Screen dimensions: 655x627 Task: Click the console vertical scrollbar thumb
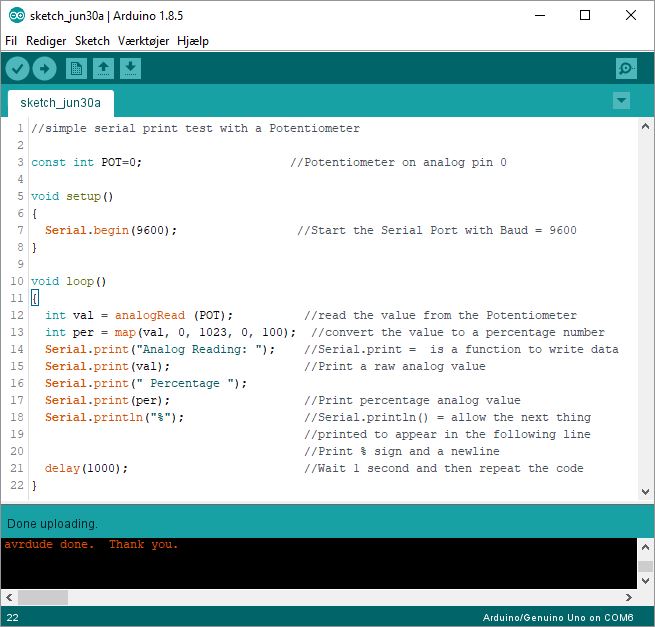[645, 566]
